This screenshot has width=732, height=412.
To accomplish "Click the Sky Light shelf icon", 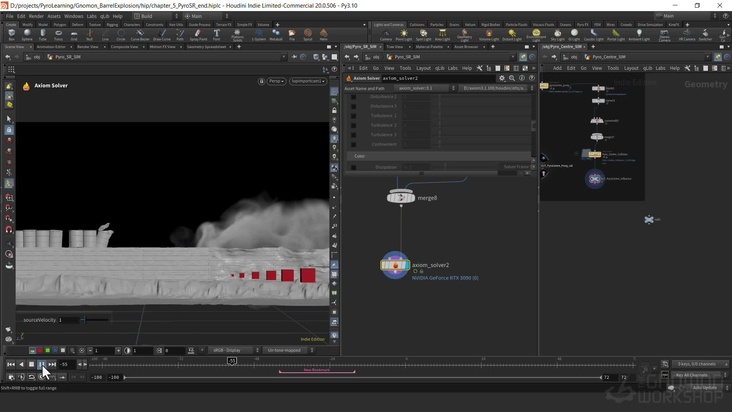I will click(558, 35).
